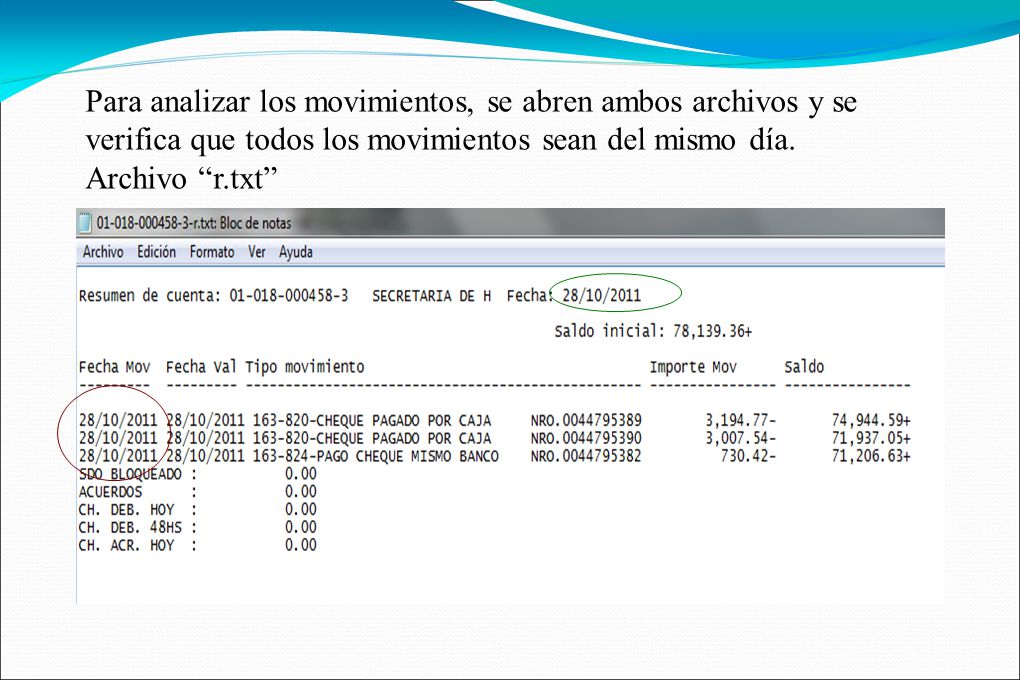The width and height of the screenshot is (1020, 680).
Task: Click Fecha Val date in the 3,007.54- row
Action: (206, 438)
